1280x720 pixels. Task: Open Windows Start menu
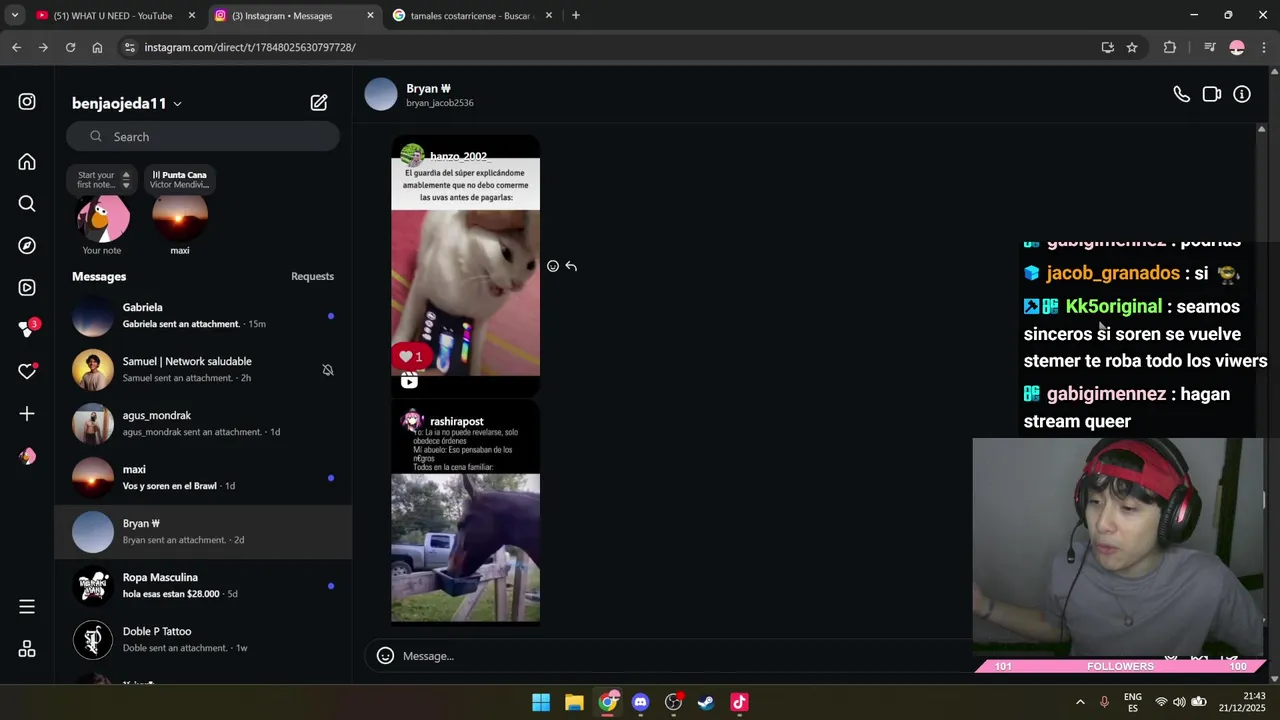coord(541,702)
